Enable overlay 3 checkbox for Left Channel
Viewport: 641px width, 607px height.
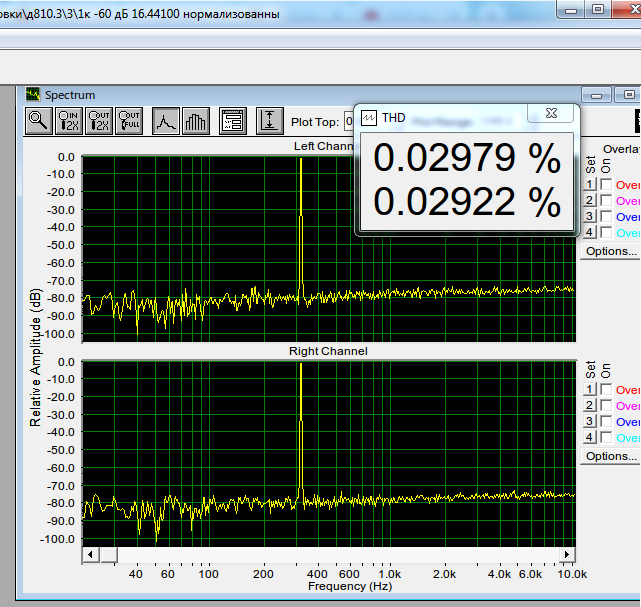click(606, 217)
